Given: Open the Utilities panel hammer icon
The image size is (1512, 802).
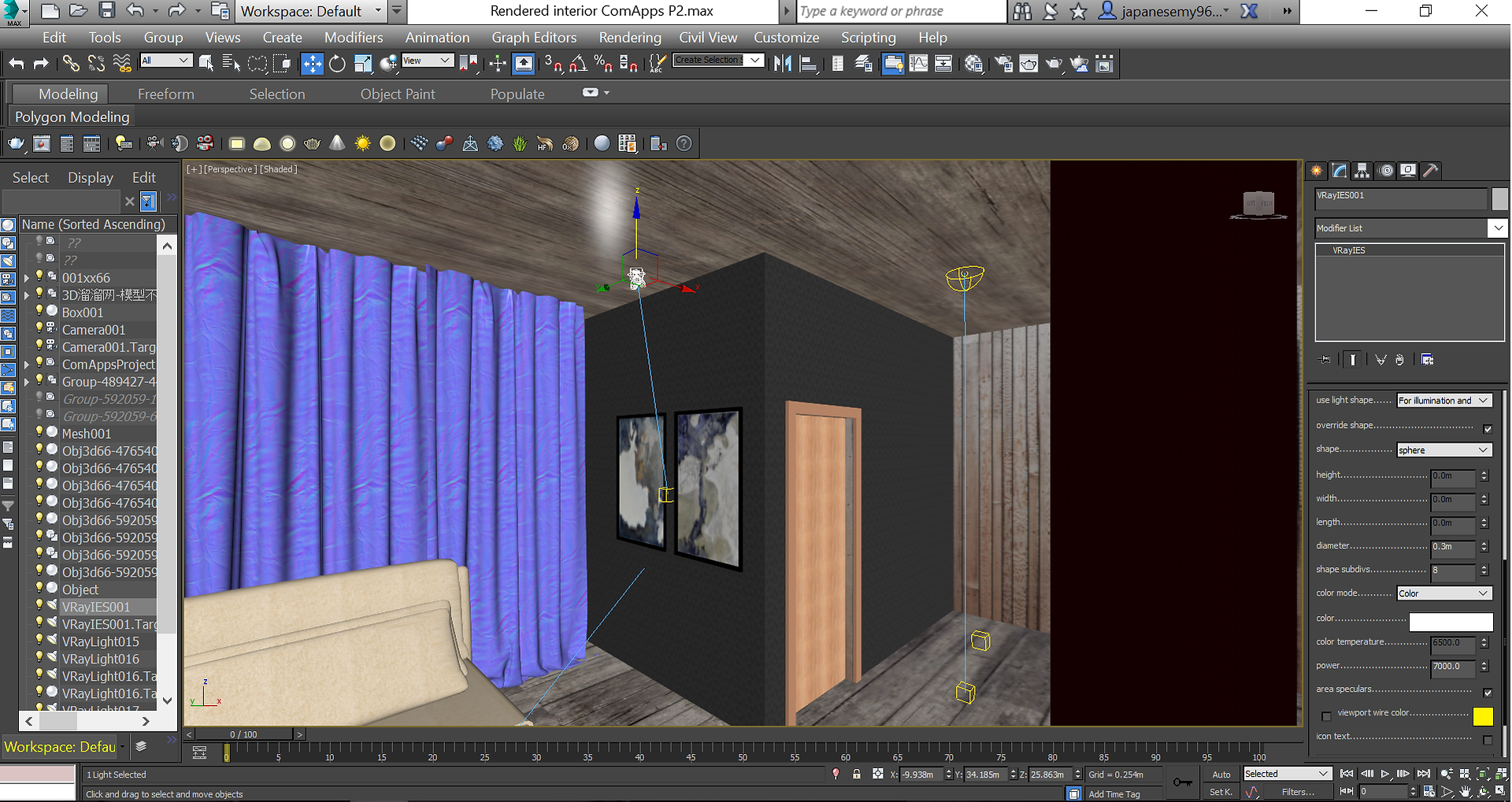Looking at the screenshot, I should pyautogui.click(x=1431, y=170).
